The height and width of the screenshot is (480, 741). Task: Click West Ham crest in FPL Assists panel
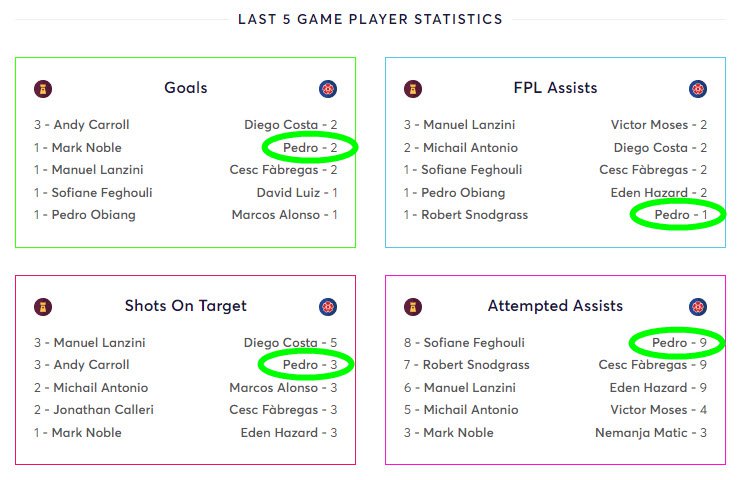click(413, 89)
